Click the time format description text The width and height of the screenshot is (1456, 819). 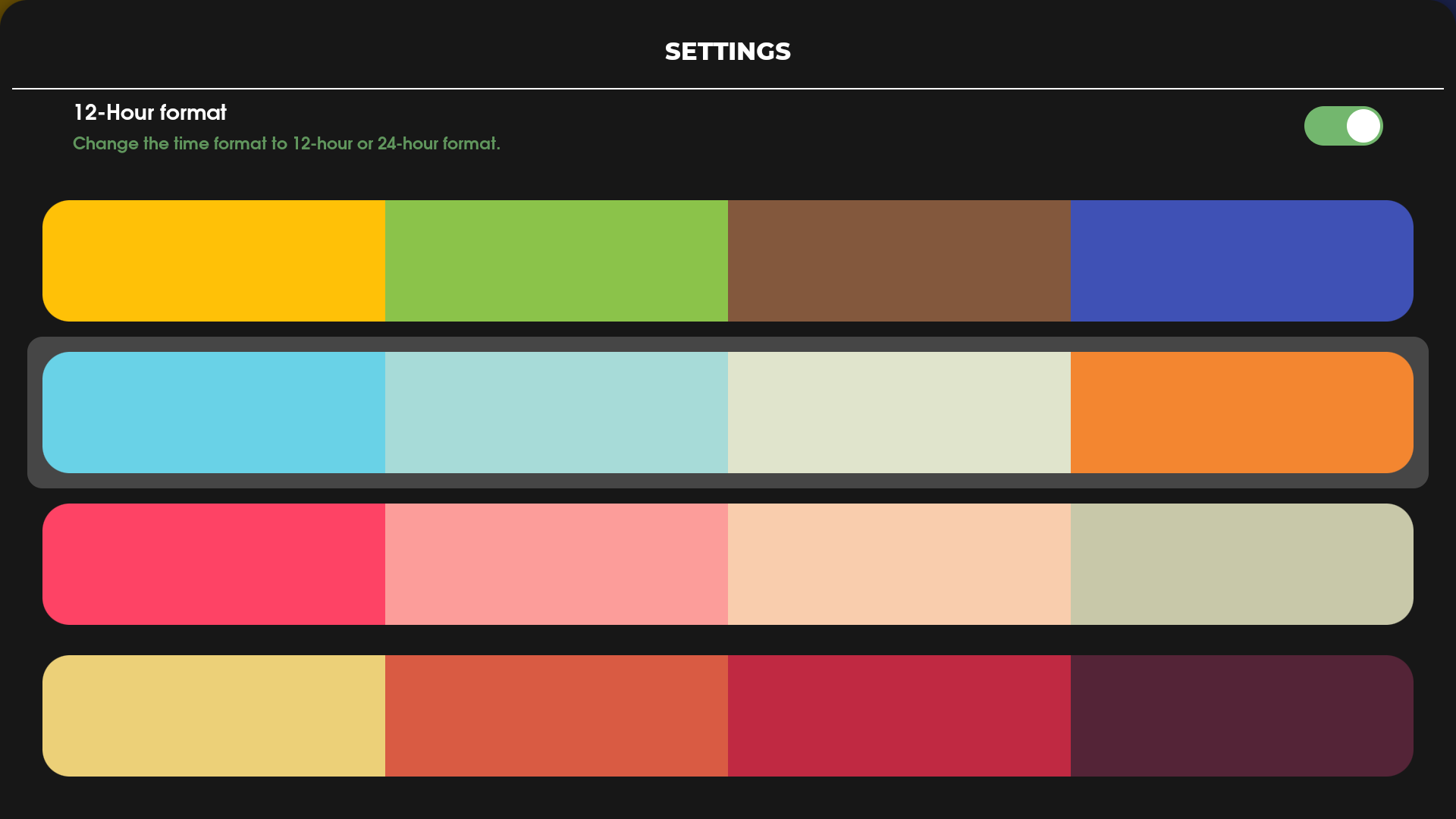point(287,144)
